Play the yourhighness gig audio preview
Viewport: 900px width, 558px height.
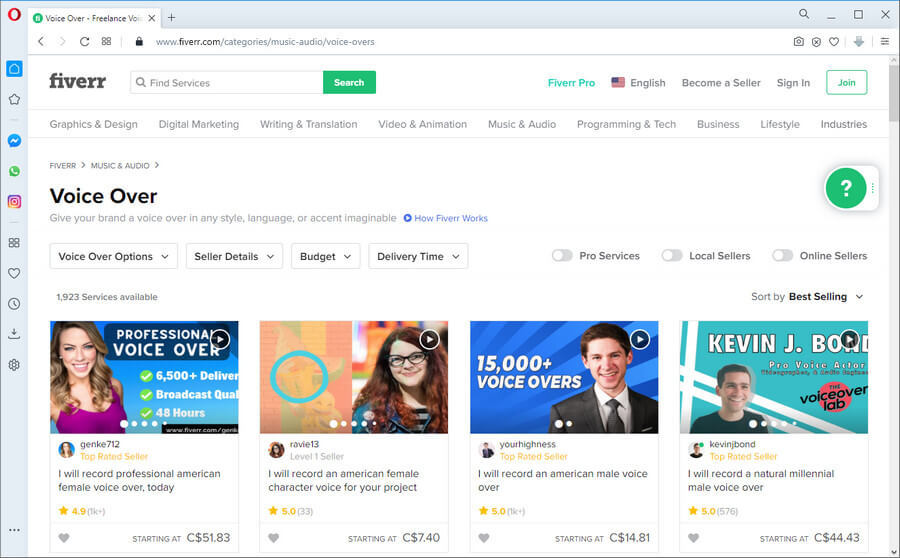pos(639,339)
